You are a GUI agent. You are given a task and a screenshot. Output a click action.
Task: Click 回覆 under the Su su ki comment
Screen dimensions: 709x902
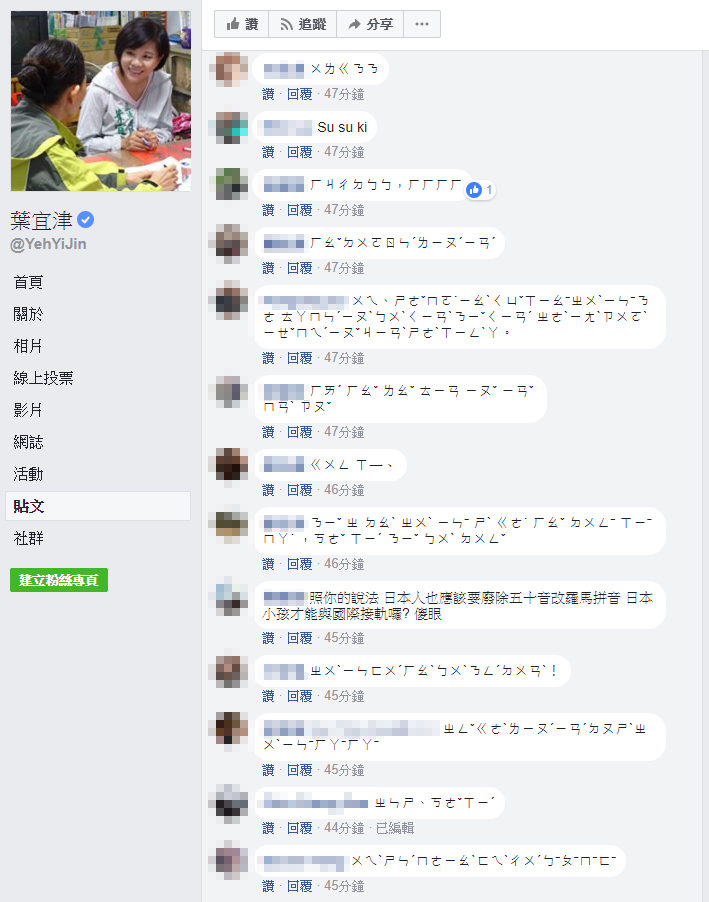click(x=299, y=152)
